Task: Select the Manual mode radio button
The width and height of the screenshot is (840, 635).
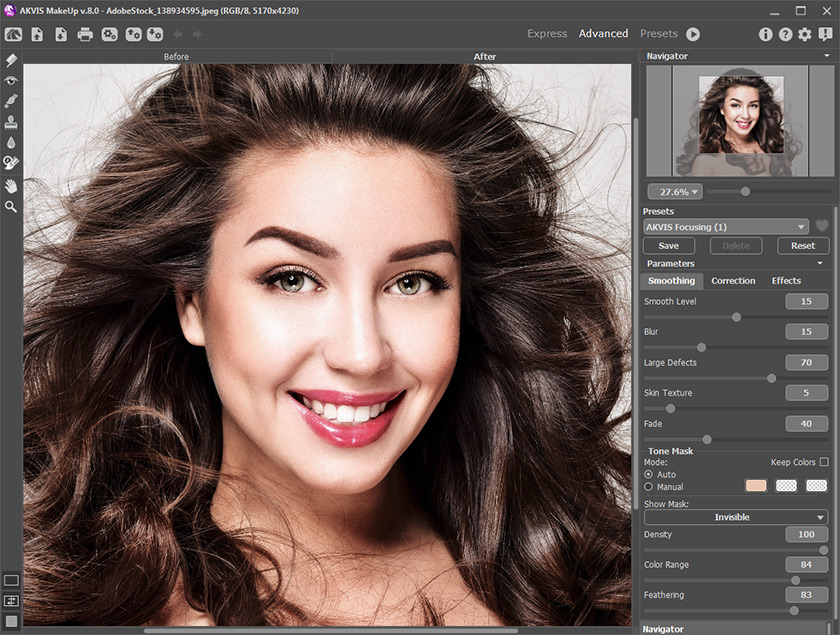Action: (x=649, y=487)
